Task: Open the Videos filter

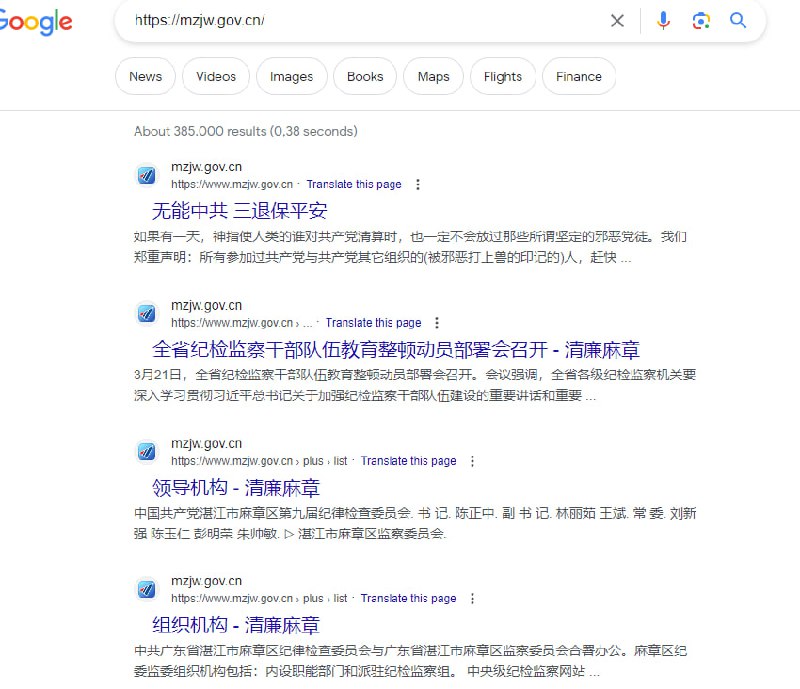Action: point(215,76)
